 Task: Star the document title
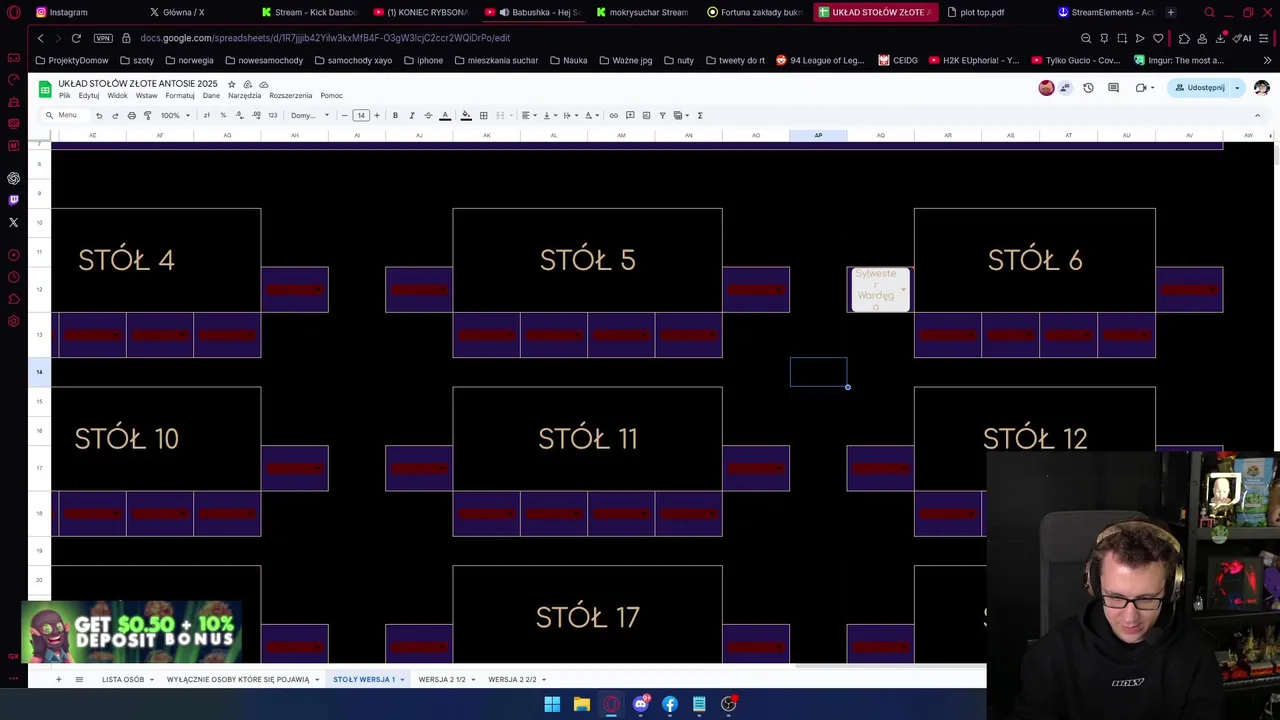point(231,84)
